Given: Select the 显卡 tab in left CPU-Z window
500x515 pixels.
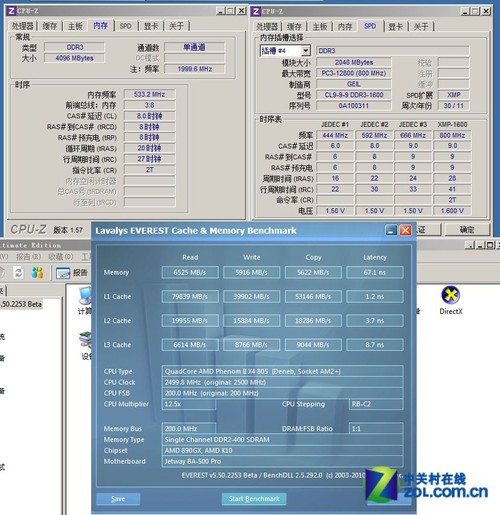Looking at the screenshot, I should coord(151,26).
